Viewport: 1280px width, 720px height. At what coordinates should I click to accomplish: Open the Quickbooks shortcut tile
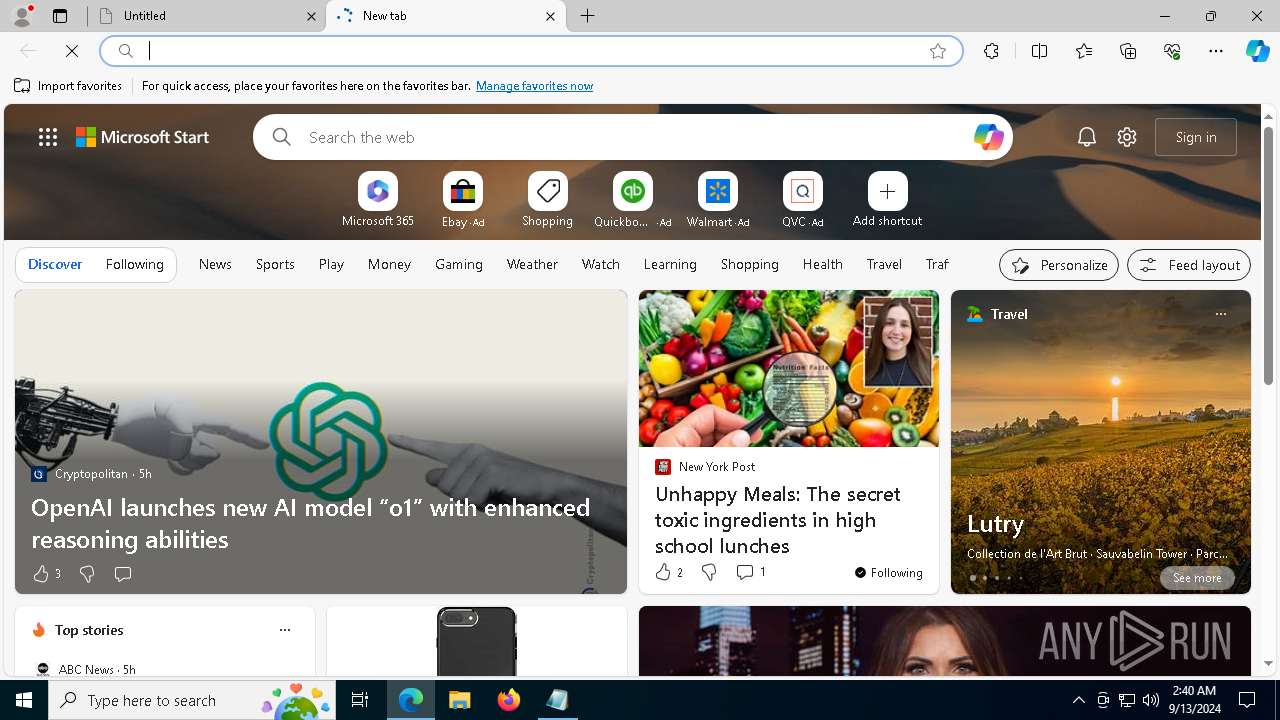[x=632, y=200]
